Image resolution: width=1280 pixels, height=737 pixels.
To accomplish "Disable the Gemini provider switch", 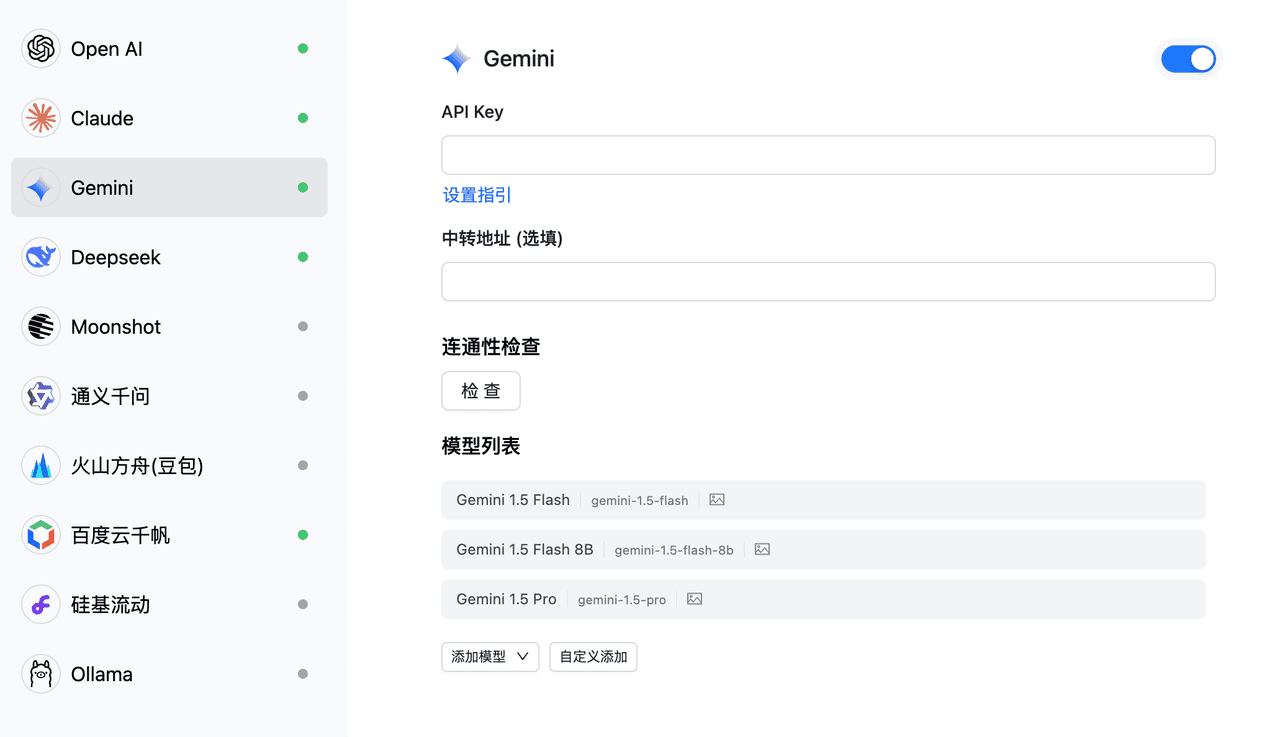I will click(x=1188, y=59).
